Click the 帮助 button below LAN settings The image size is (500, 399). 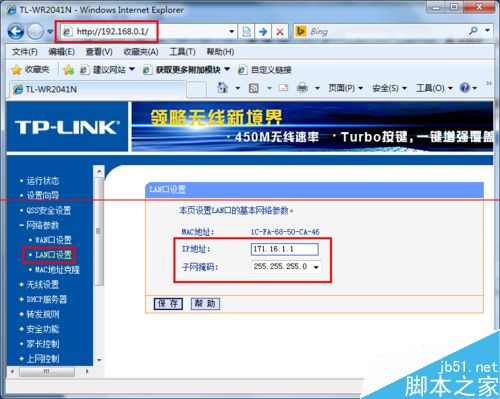pos(205,304)
